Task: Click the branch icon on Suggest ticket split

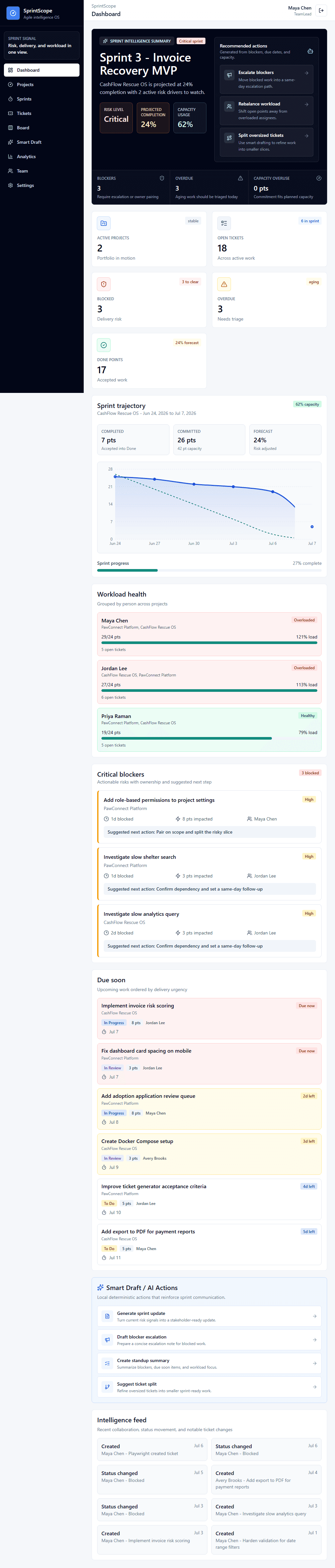Action: pyautogui.click(x=107, y=1387)
